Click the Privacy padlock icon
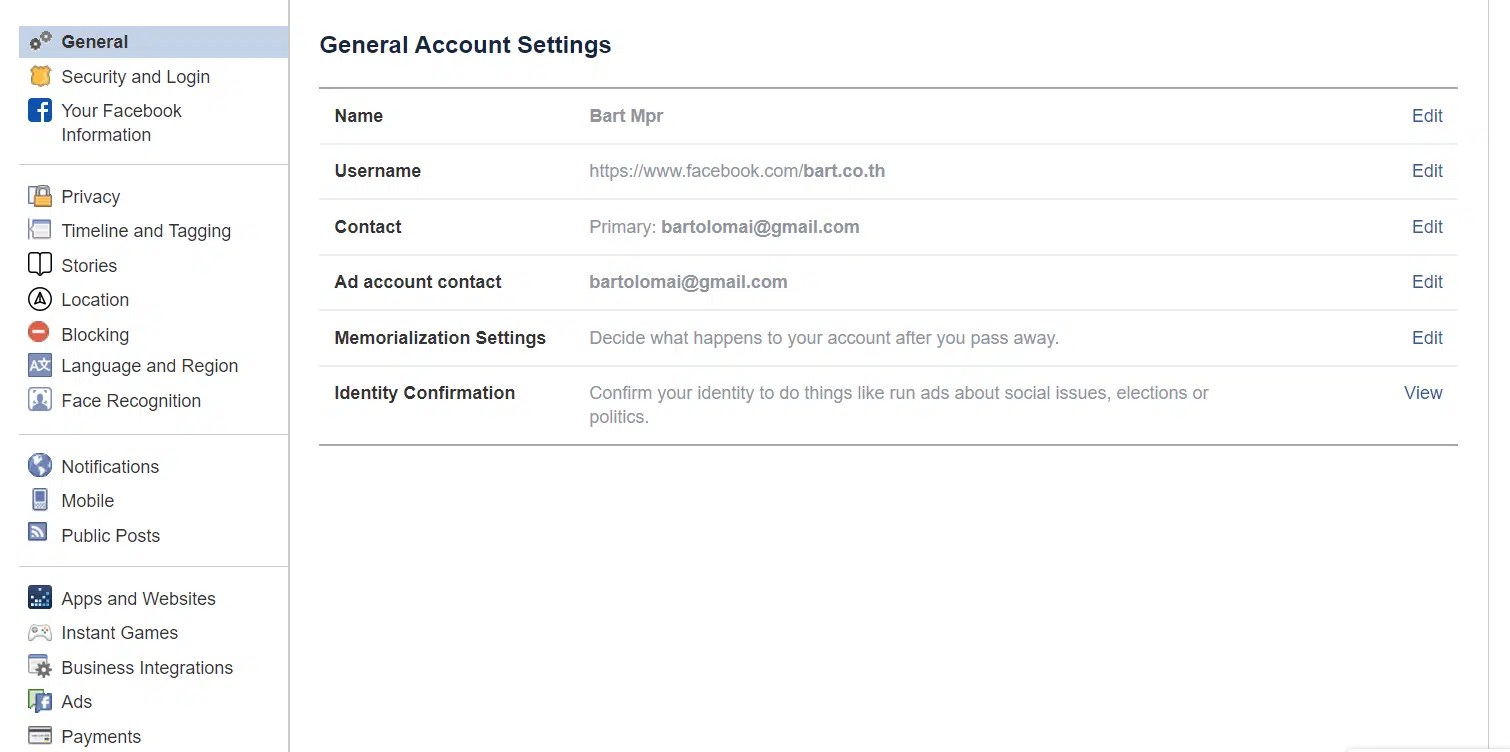1510x752 pixels. [40, 196]
